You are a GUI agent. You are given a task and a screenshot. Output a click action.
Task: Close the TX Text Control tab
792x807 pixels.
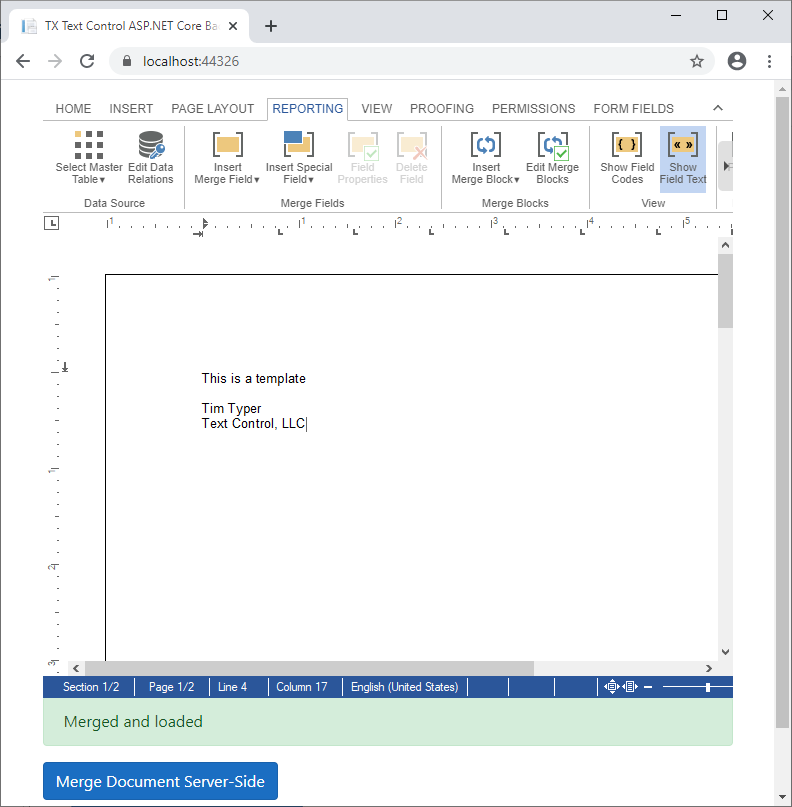point(233,26)
